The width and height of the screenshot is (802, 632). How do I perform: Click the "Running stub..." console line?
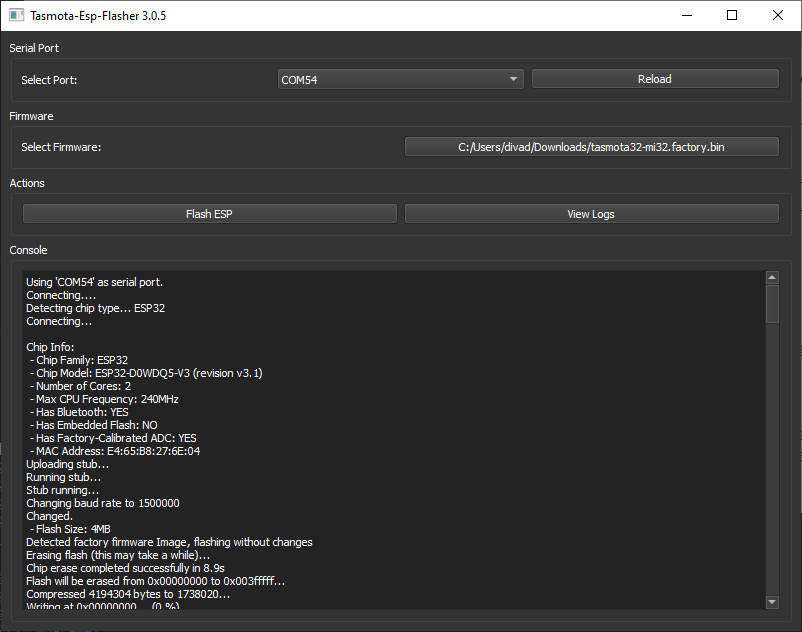63,478
